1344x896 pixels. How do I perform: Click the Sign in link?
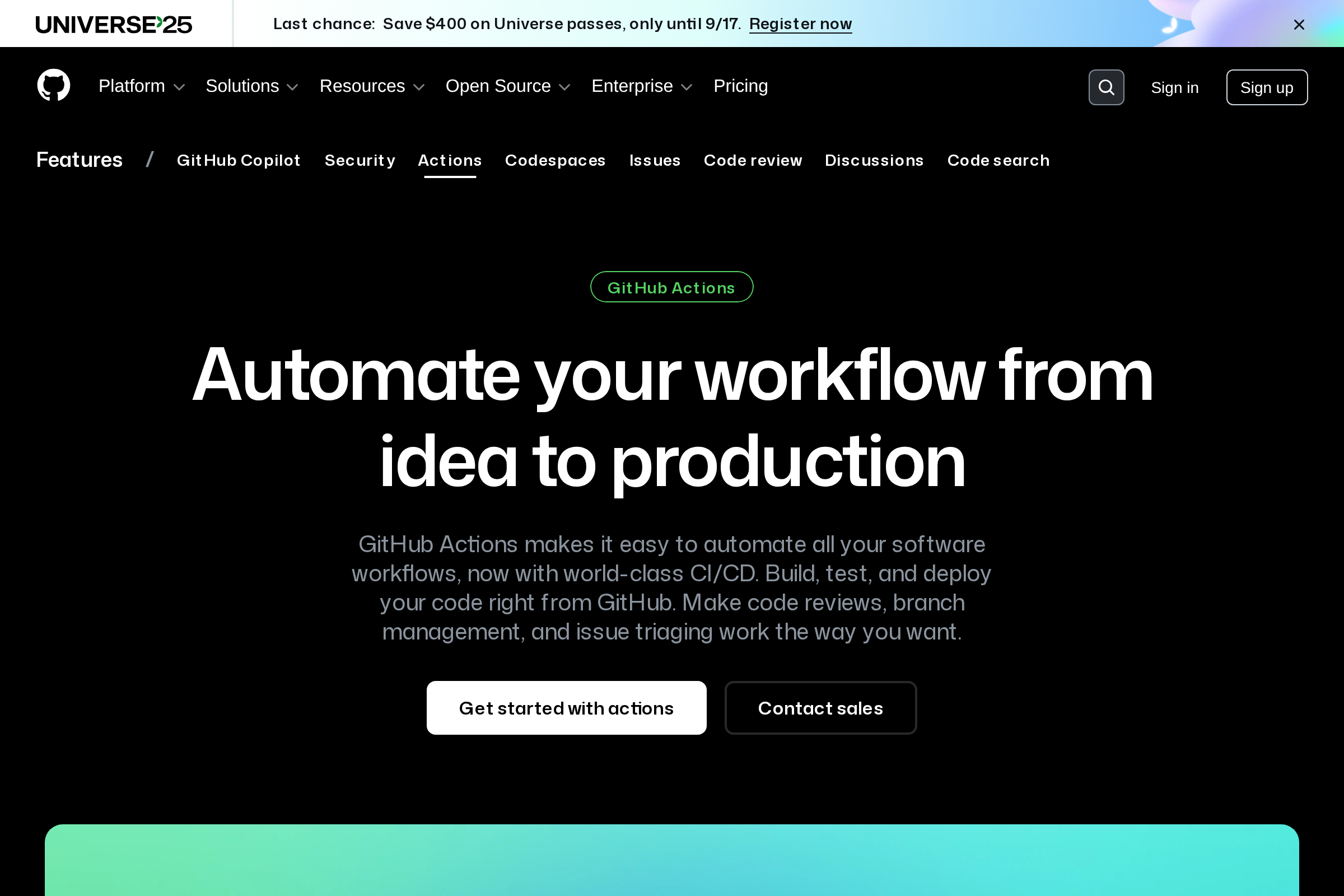1174,87
